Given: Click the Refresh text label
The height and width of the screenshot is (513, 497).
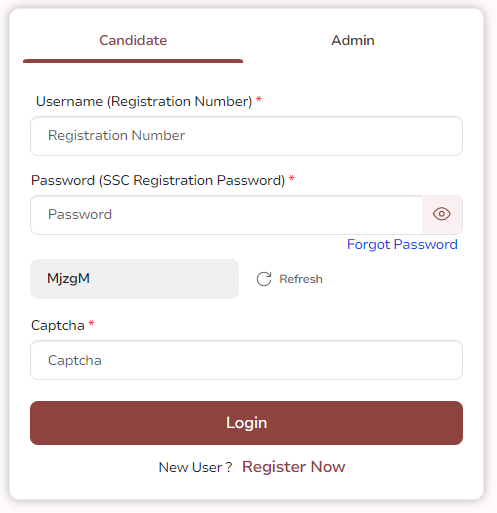Looking at the screenshot, I should tap(301, 279).
